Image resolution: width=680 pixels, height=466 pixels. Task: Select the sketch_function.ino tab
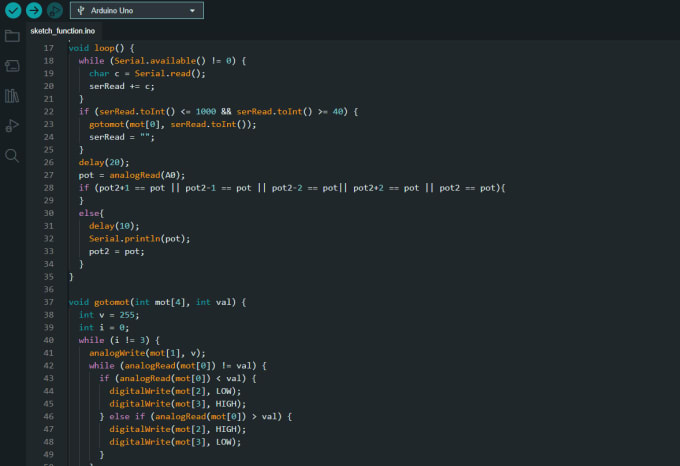pos(63,31)
